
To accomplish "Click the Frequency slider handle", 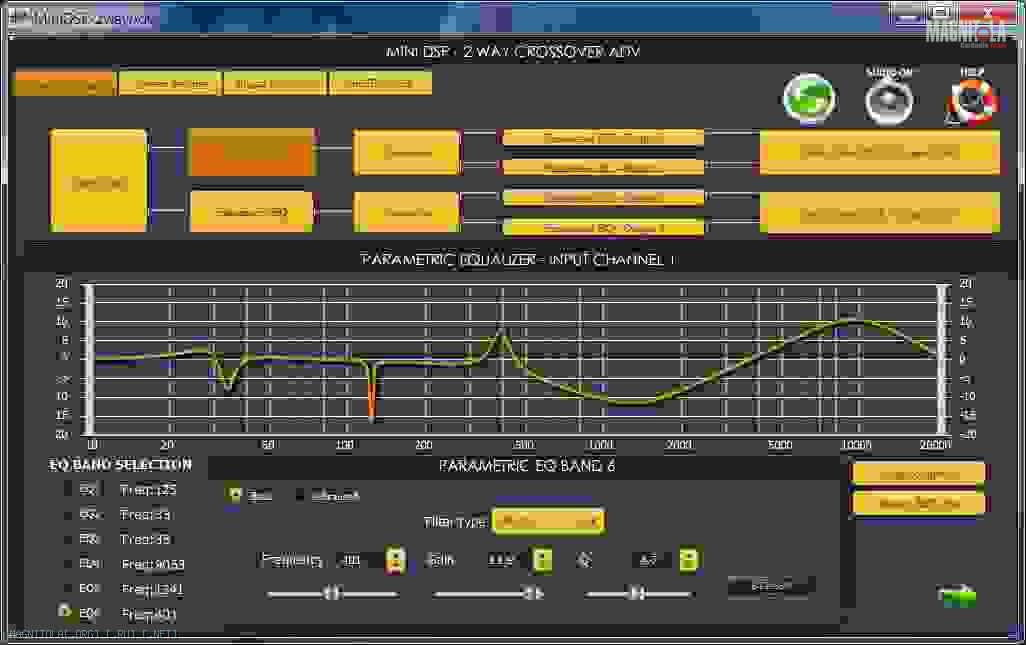I will (332, 593).
